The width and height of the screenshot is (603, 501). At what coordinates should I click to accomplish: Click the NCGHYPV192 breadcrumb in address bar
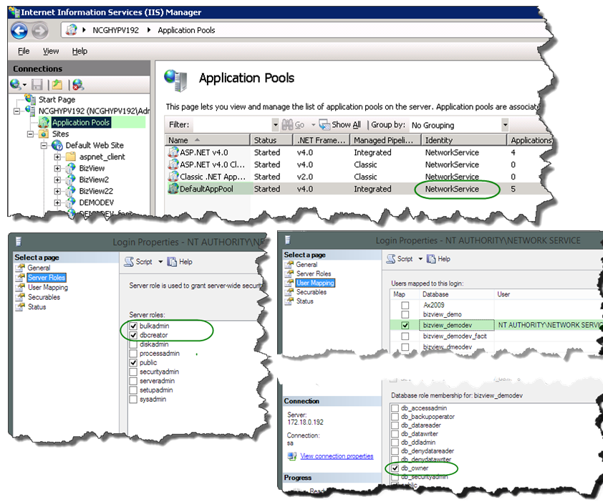(115, 30)
